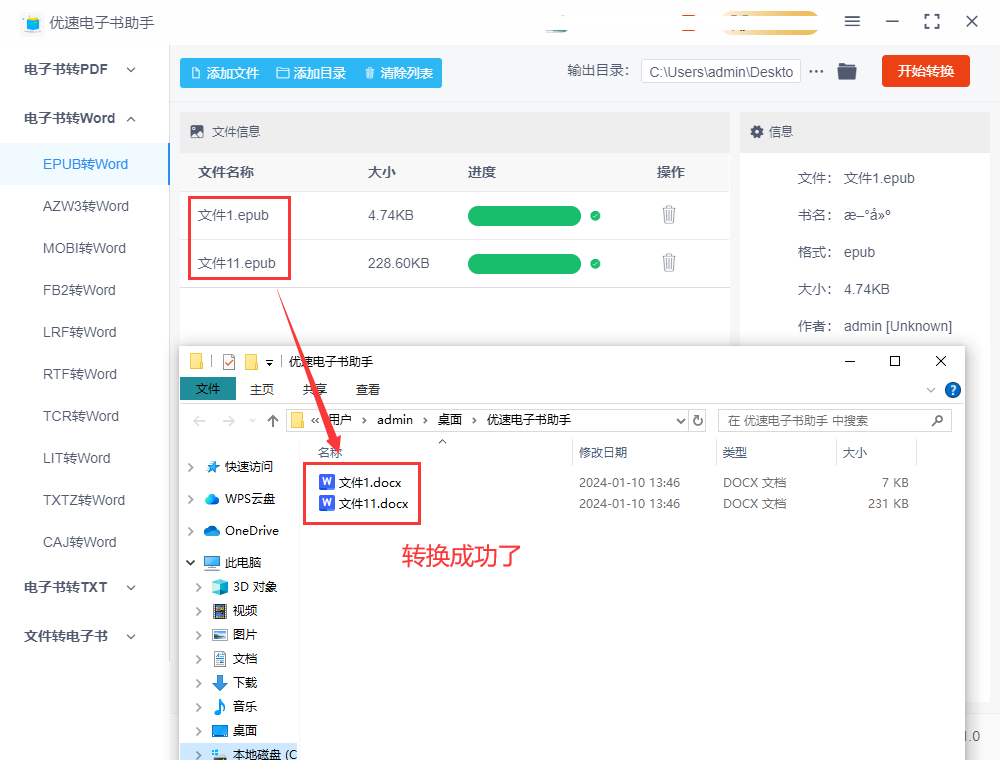This screenshot has height=760, width=1000.
Task: Open the 文件 tab in Explorer
Action: (208, 389)
